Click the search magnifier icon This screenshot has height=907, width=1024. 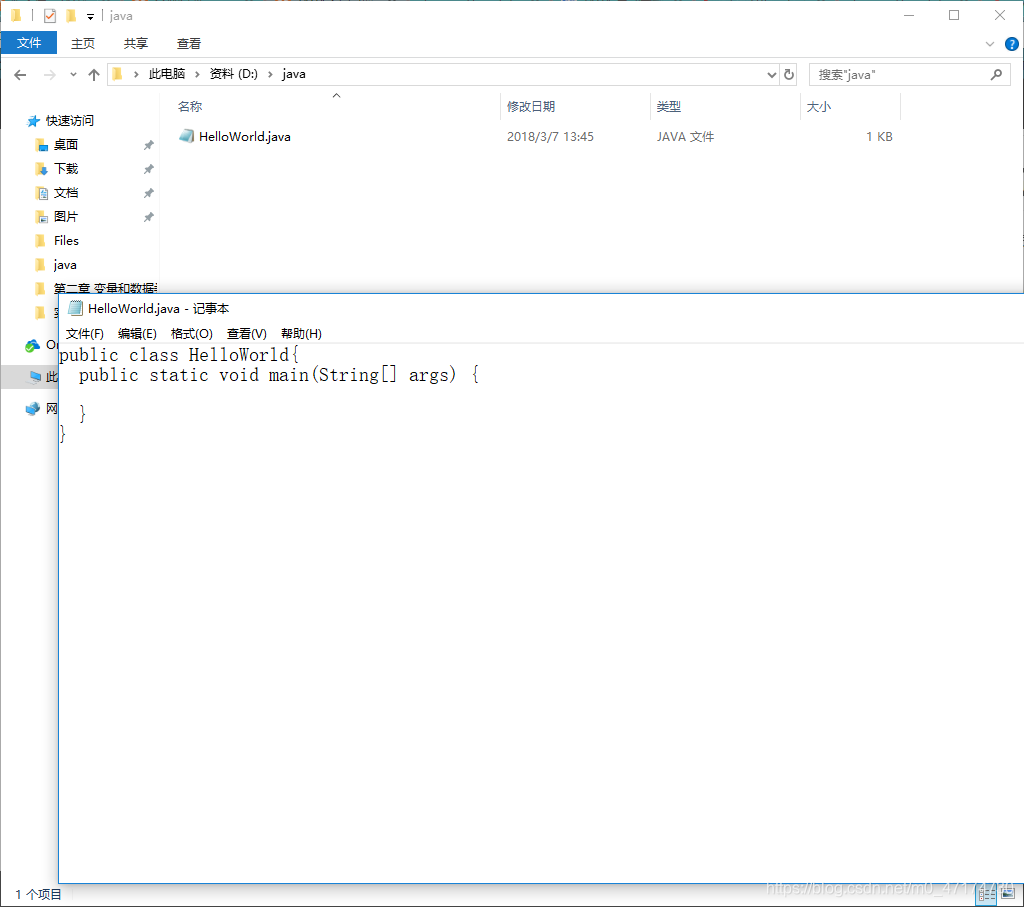point(996,74)
